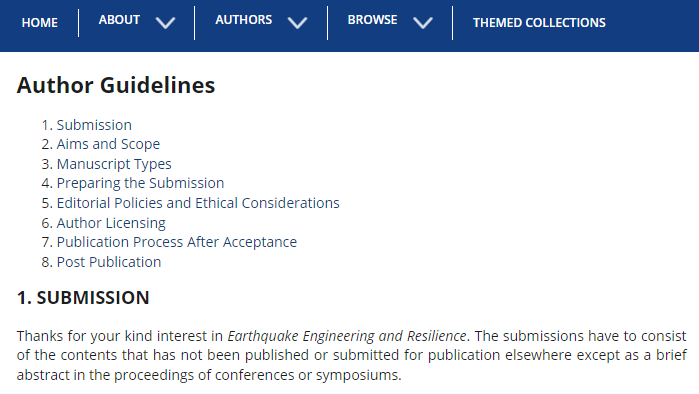Click the submission introduction paragraph text
Viewport: 699px width, 394px height.
352,355
